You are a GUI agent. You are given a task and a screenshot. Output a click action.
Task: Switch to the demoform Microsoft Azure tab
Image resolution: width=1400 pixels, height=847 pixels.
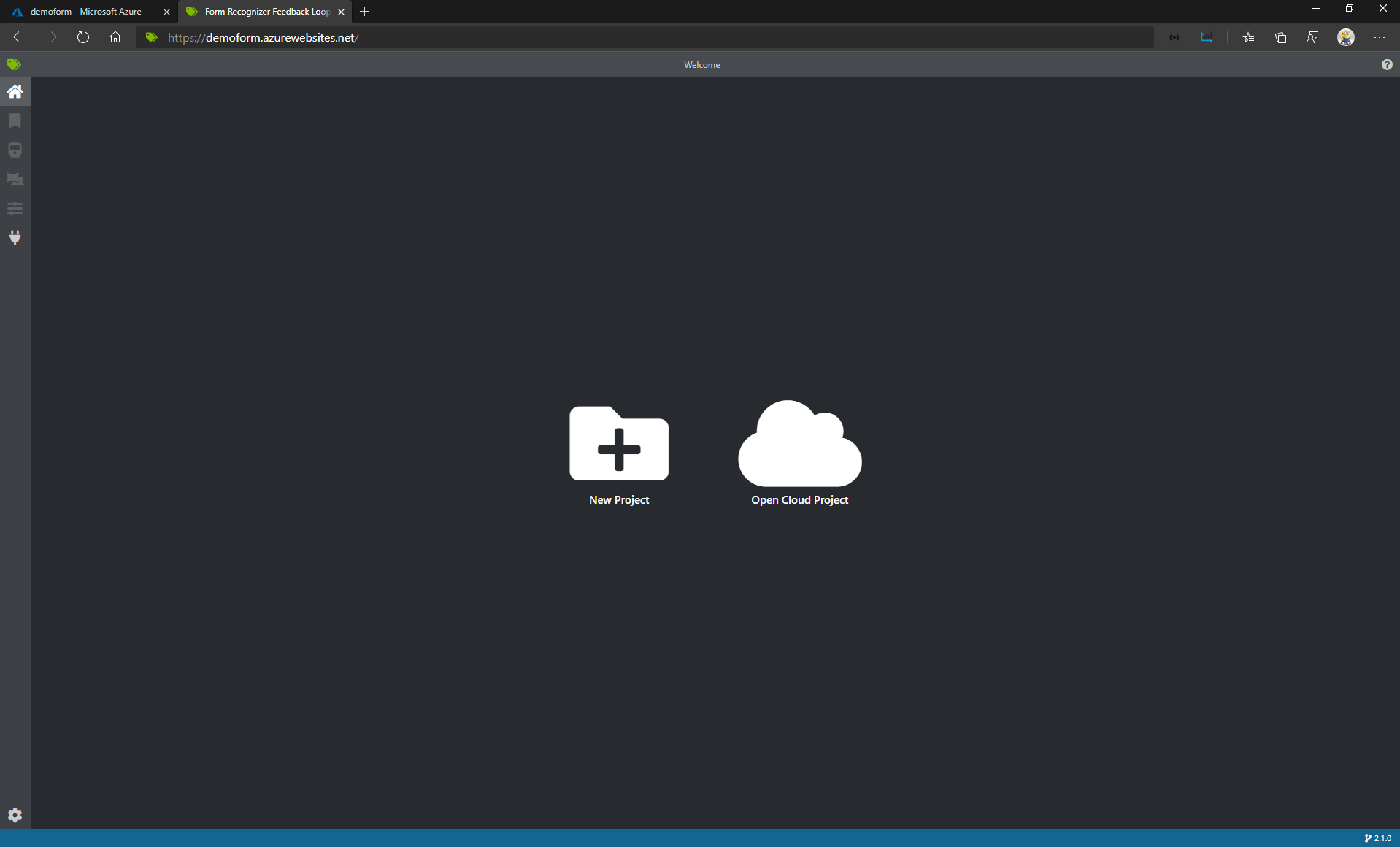tap(86, 12)
